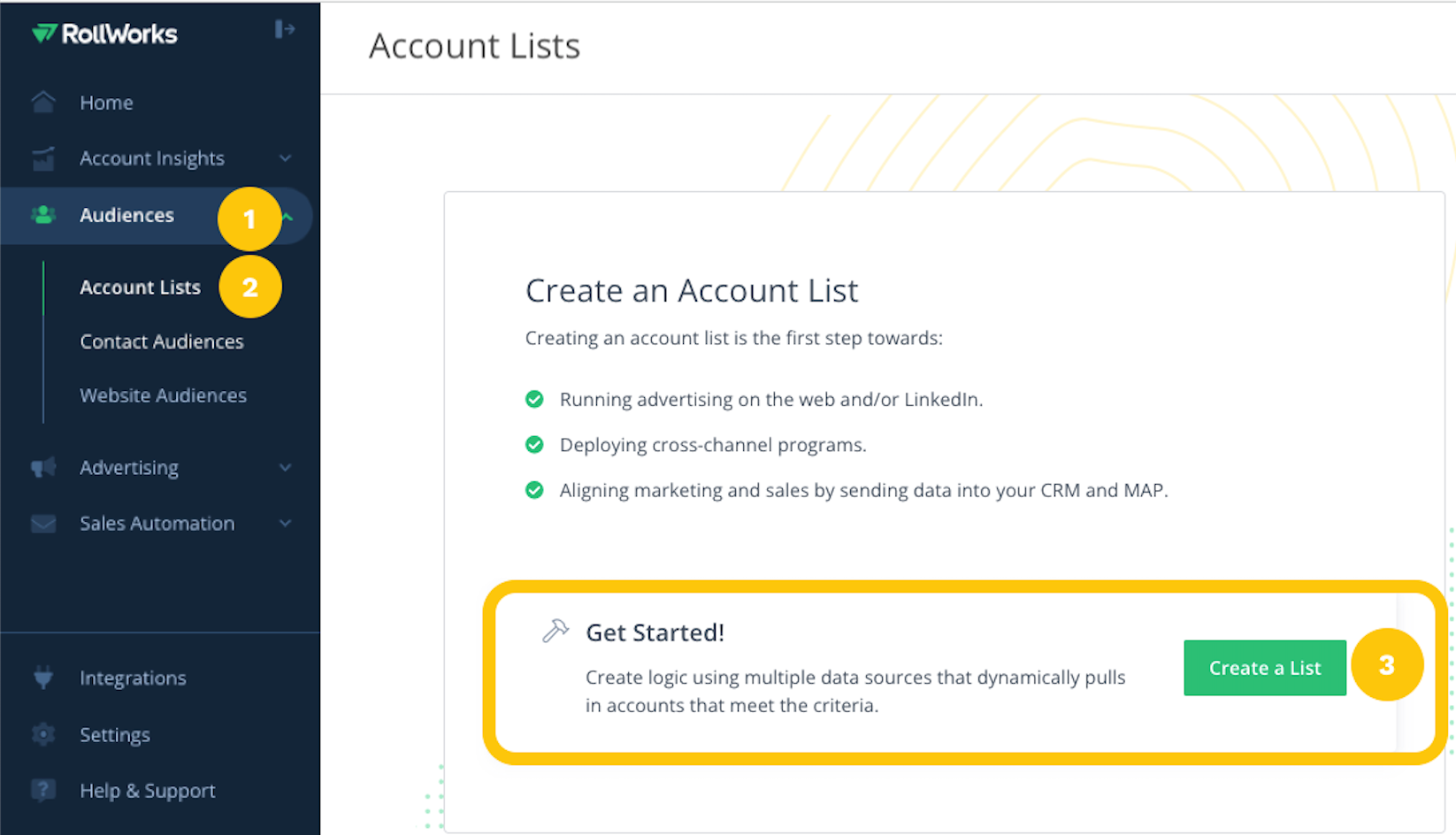The image size is (1456, 835).
Task: Click the RollWorks logo
Action: coord(104,34)
